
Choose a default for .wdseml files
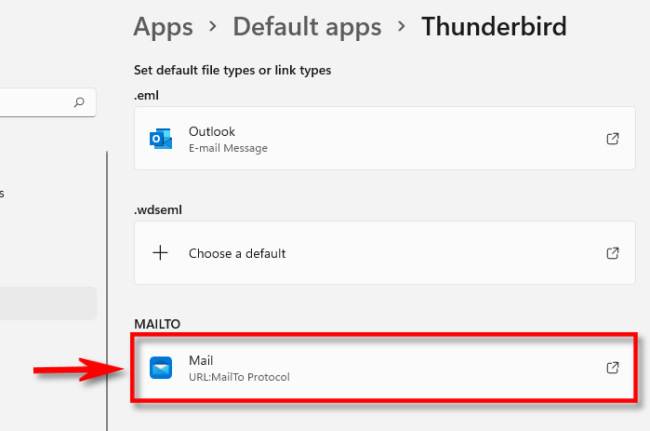pyautogui.click(x=384, y=253)
